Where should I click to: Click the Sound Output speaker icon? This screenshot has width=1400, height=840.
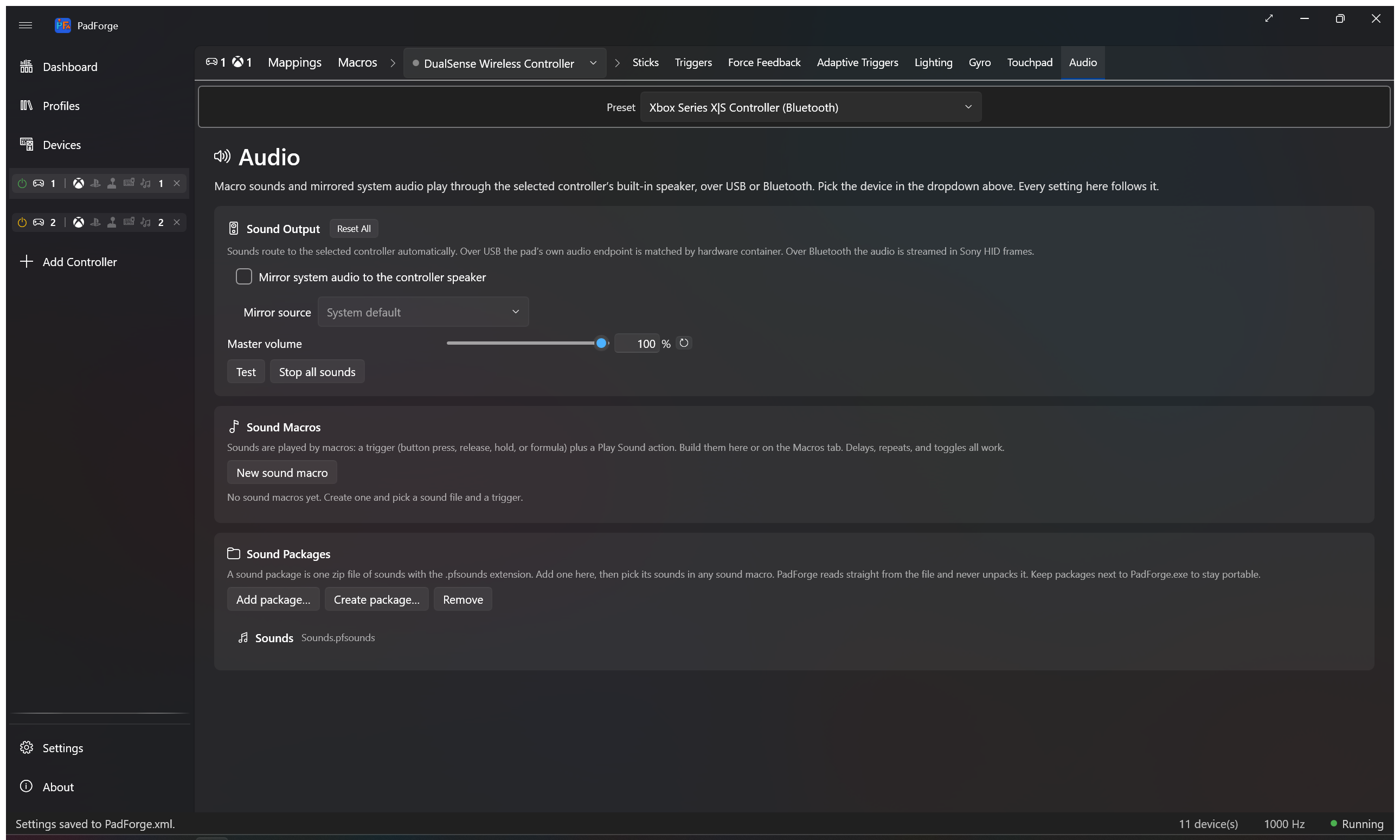coord(233,228)
